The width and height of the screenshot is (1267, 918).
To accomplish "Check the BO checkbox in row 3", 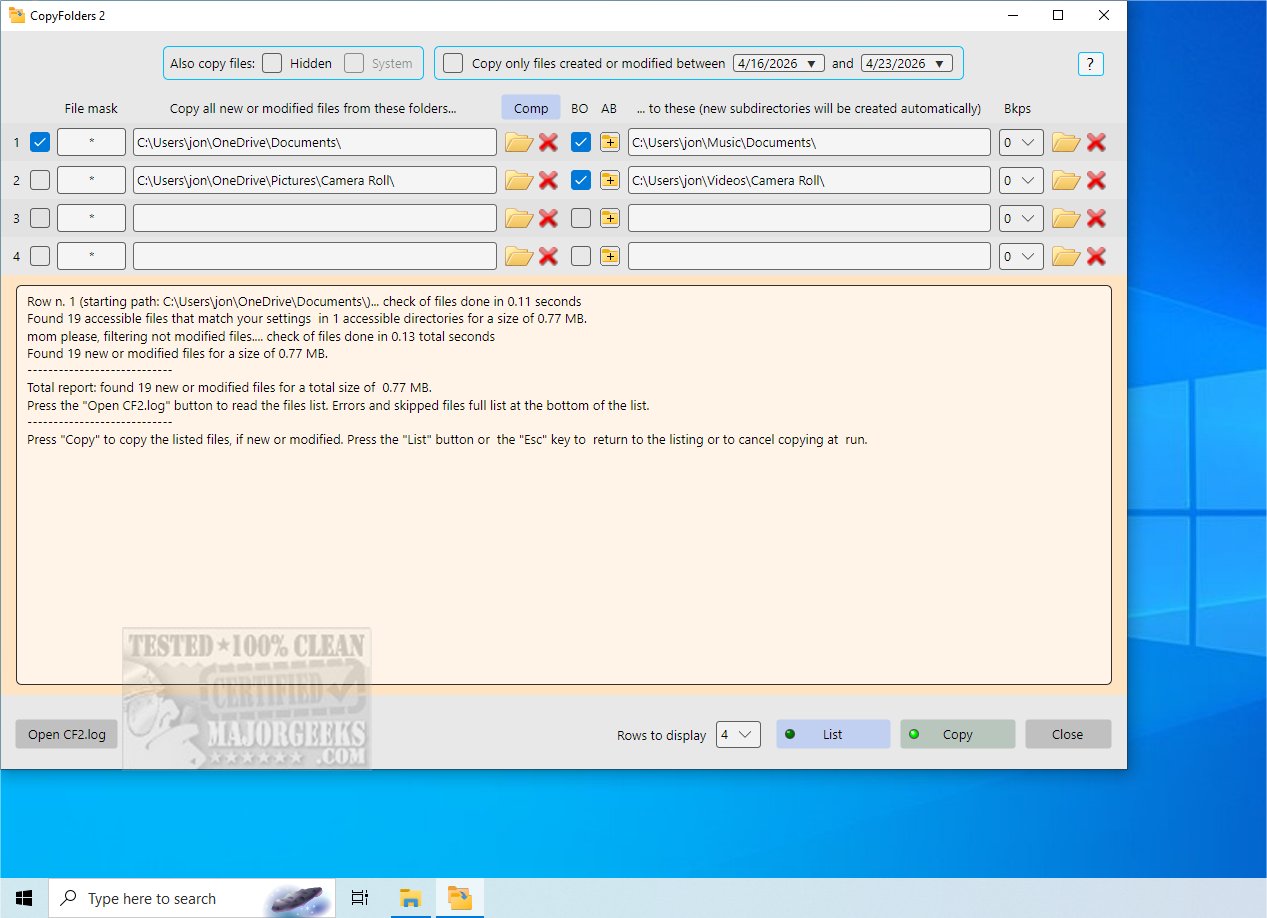I will 581,218.
